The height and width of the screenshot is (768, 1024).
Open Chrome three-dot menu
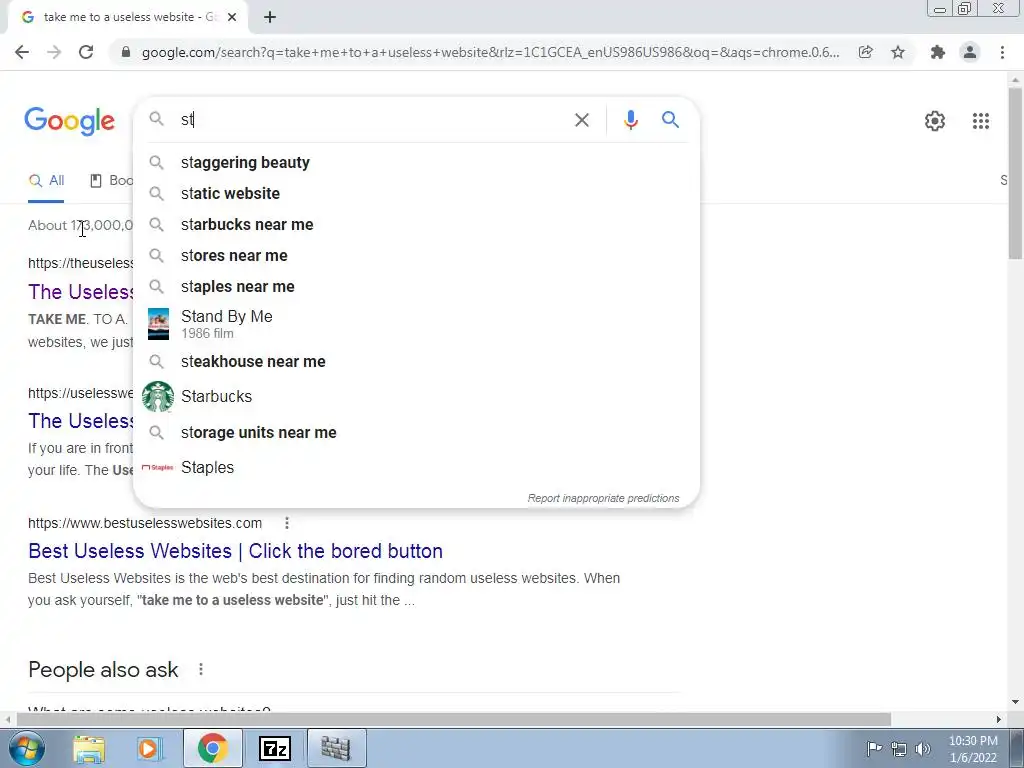tap(1002, 52)
